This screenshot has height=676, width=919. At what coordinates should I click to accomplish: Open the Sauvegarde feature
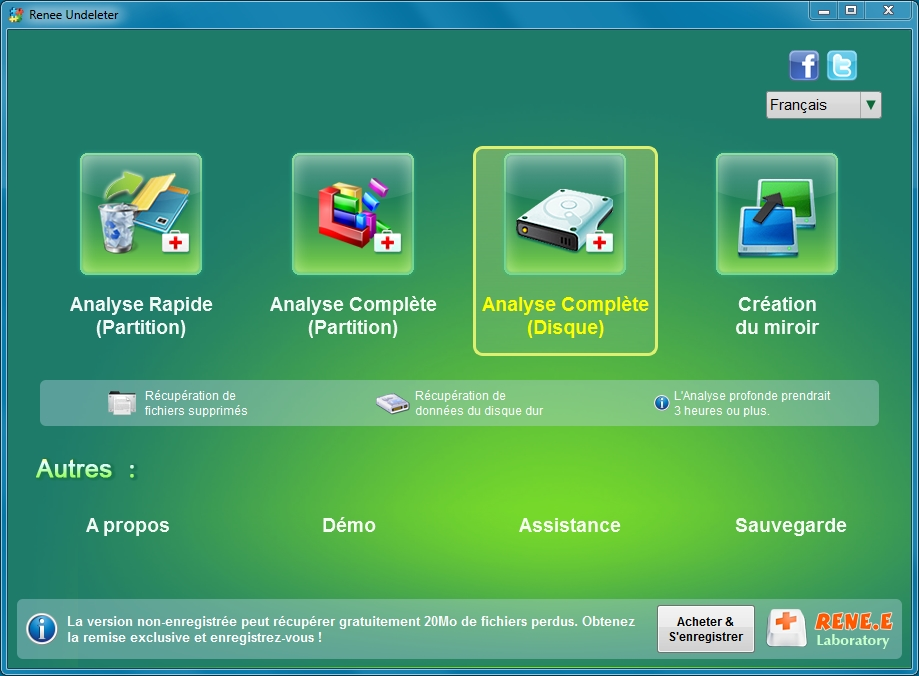(x=790, y=525)
